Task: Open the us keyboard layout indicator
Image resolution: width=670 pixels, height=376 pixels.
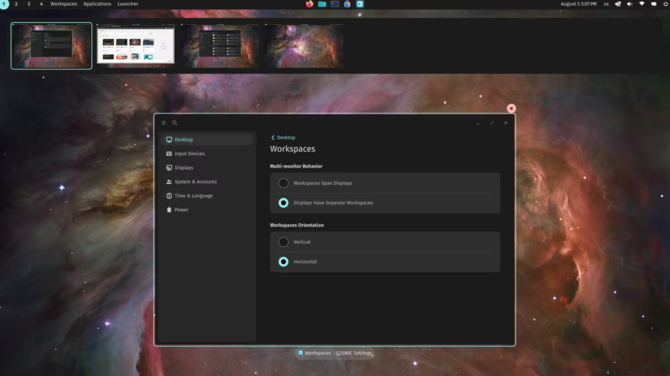Action: click(x=606, y=4)
